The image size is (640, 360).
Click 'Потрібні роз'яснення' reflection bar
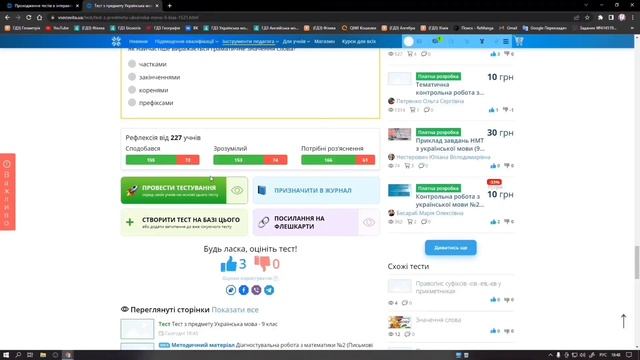point(338,160)
